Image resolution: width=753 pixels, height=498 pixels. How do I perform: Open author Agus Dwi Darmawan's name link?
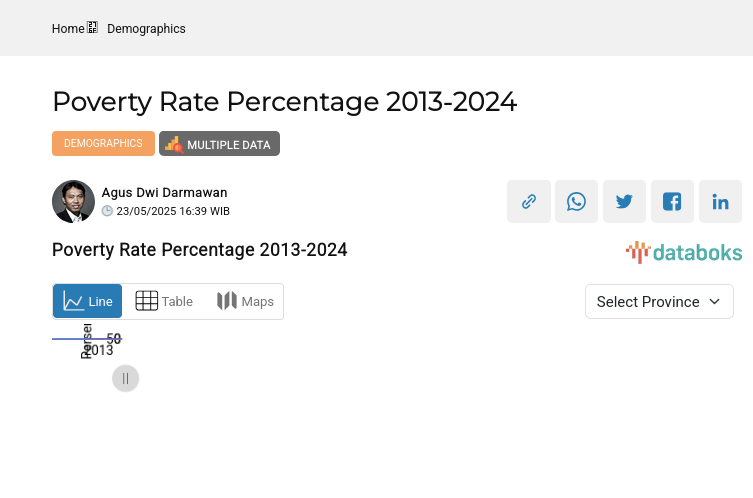164,192
